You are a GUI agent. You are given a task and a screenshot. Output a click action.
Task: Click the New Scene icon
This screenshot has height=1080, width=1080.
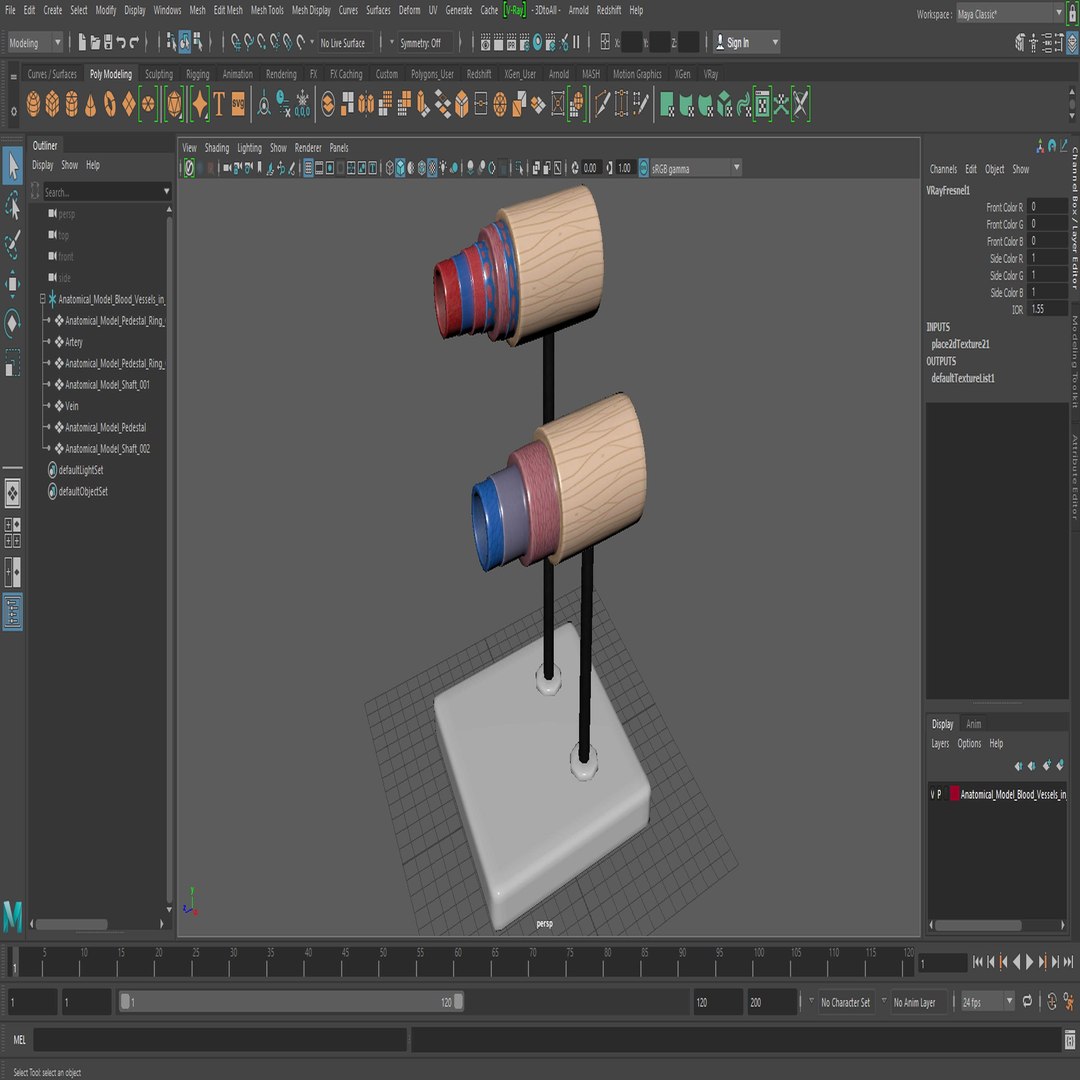(82, 43)
